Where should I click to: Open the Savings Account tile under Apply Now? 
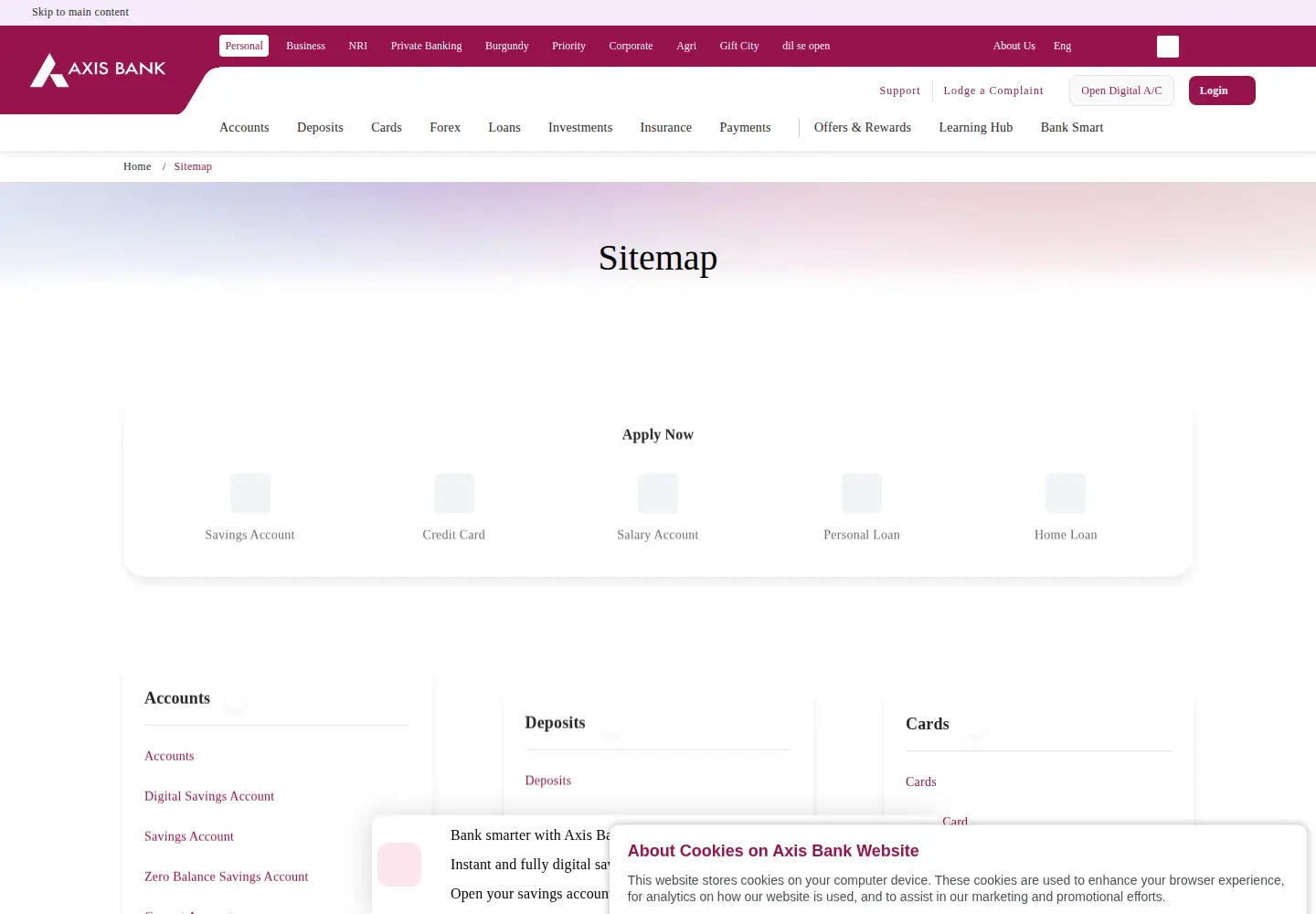[249, 508]
